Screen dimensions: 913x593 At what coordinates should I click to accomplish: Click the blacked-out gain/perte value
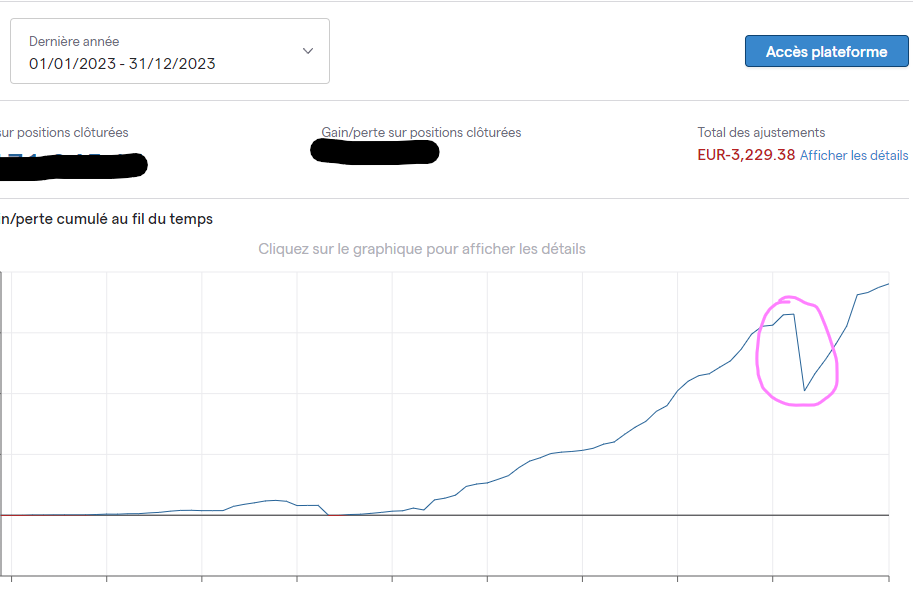pyautogui.click(x=374, y=151)
